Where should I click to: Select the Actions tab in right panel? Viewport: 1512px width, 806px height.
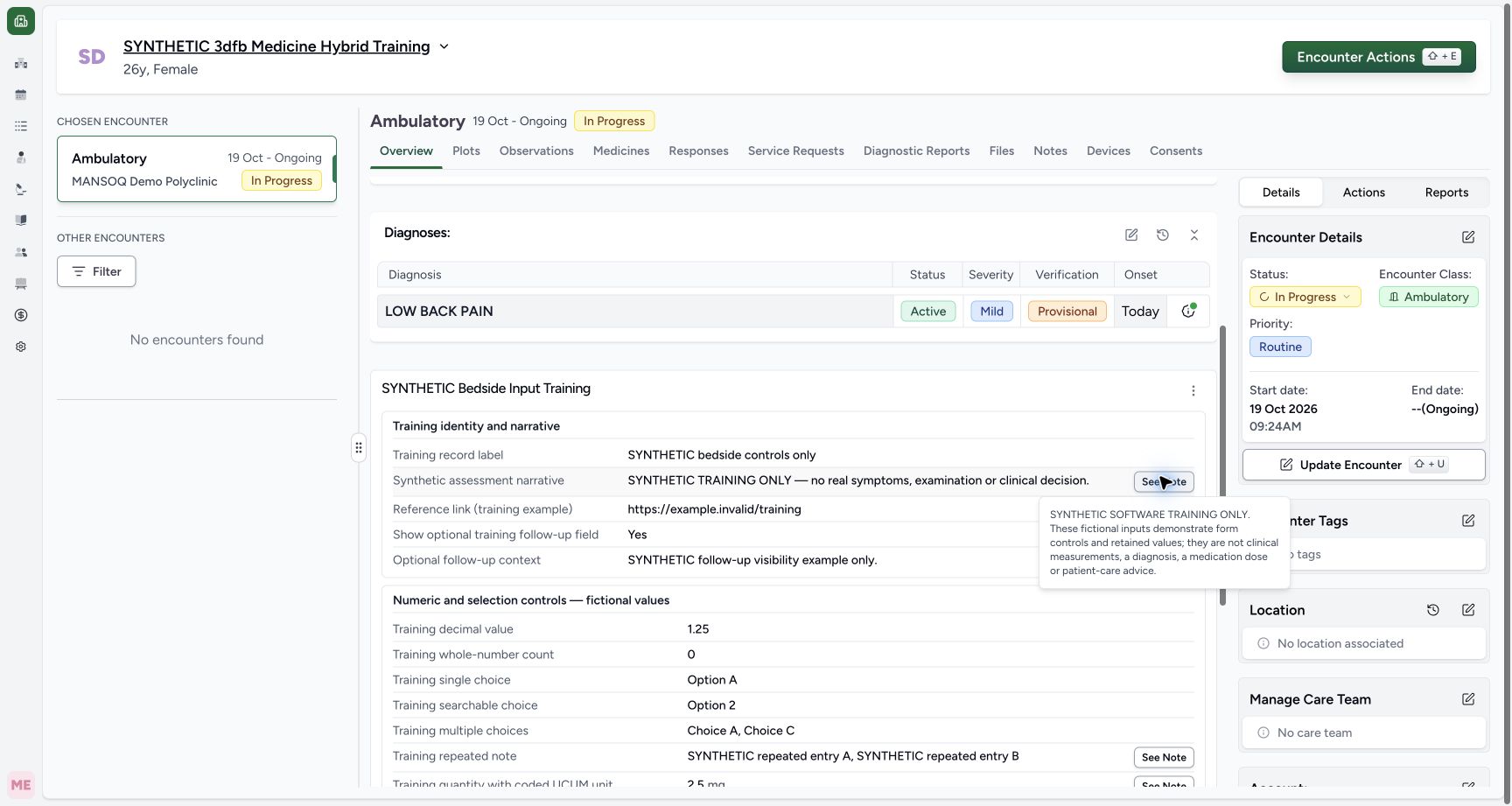(x=1363, y=193)
